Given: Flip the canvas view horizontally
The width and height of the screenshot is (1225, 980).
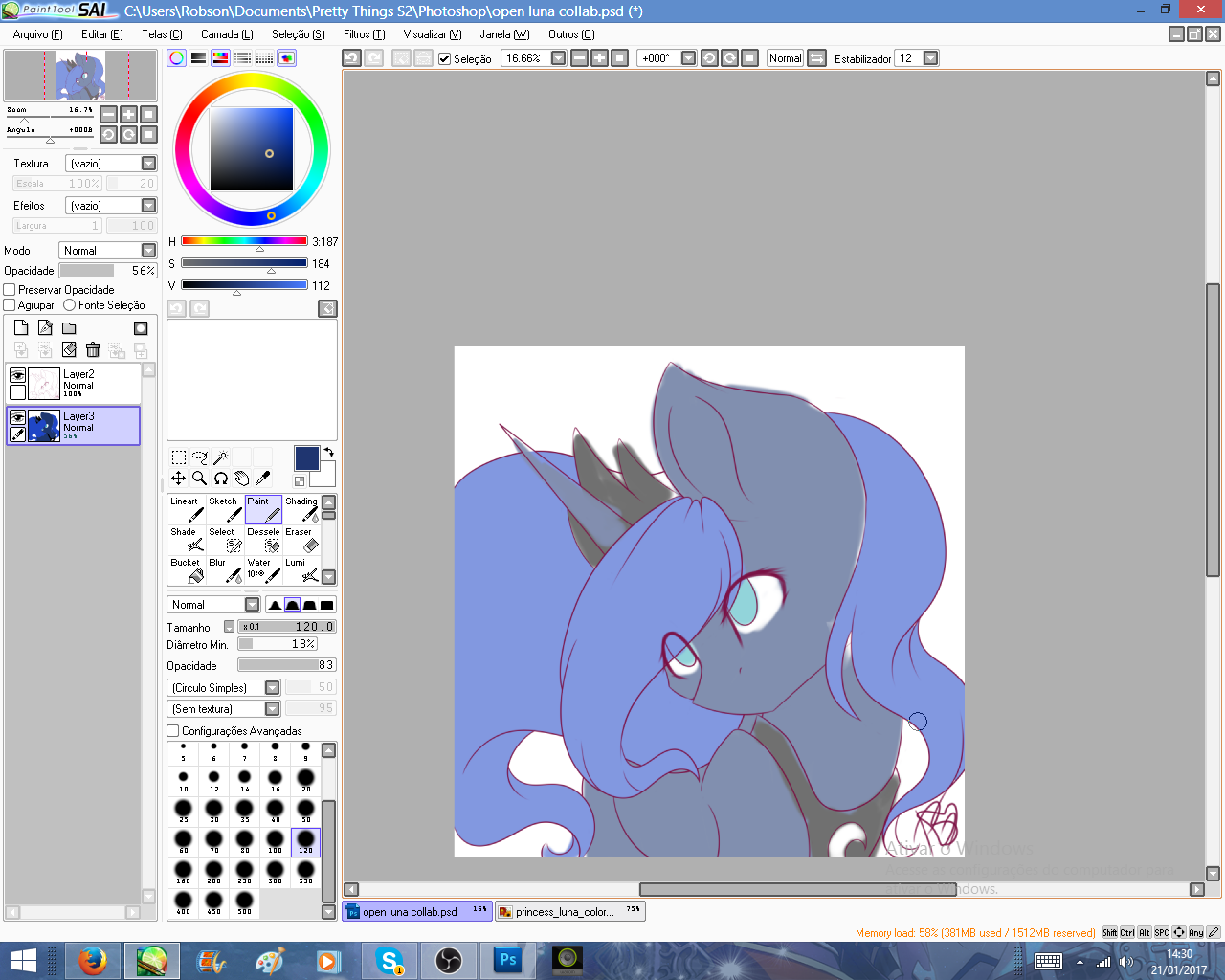Looking at the screenshot, I should point(817,58).
